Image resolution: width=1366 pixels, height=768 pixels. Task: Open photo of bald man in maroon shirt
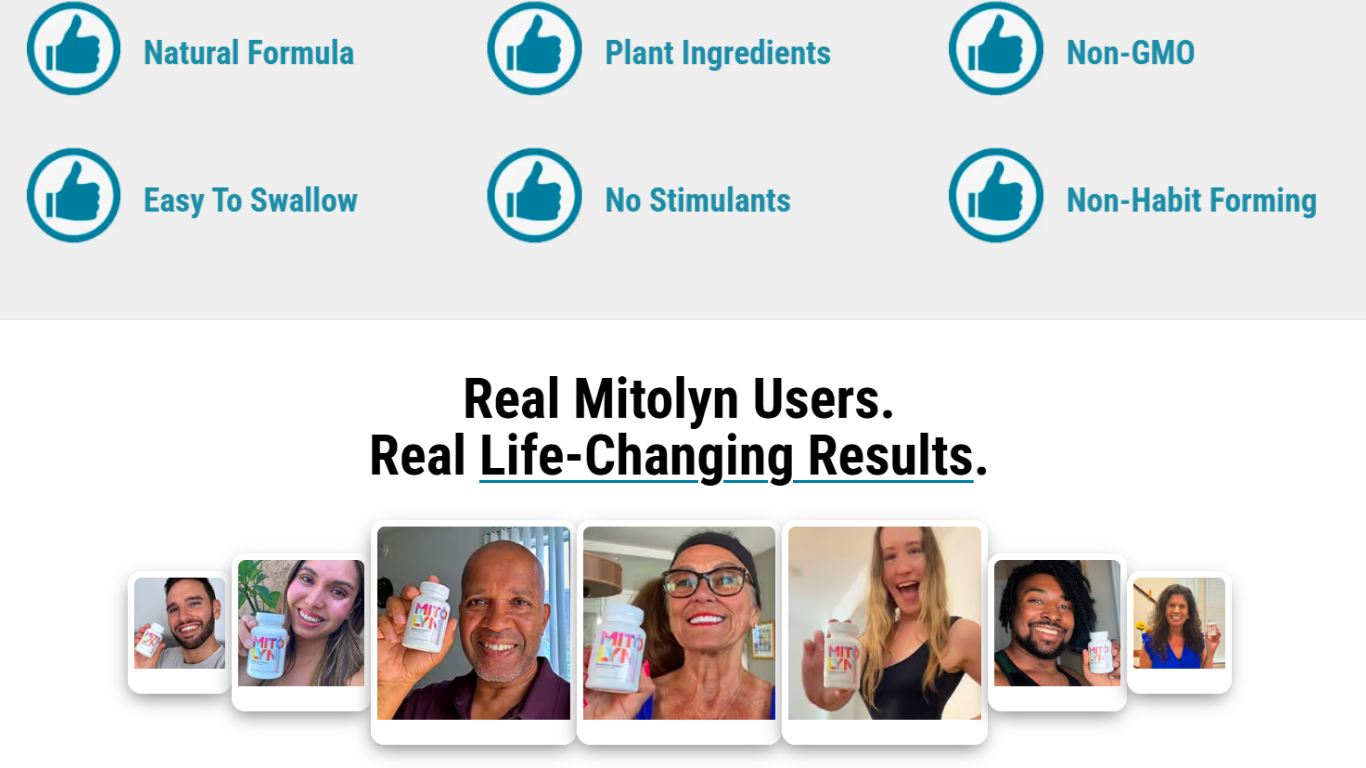474,632
